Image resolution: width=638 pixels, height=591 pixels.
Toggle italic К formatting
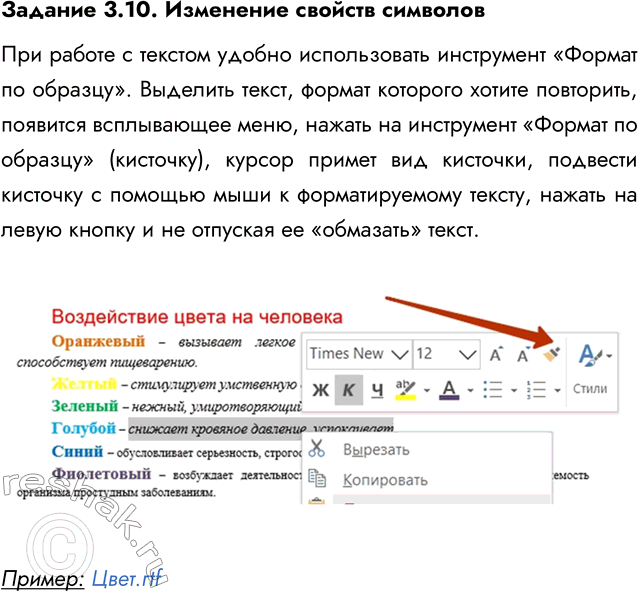tap(348, 388)
